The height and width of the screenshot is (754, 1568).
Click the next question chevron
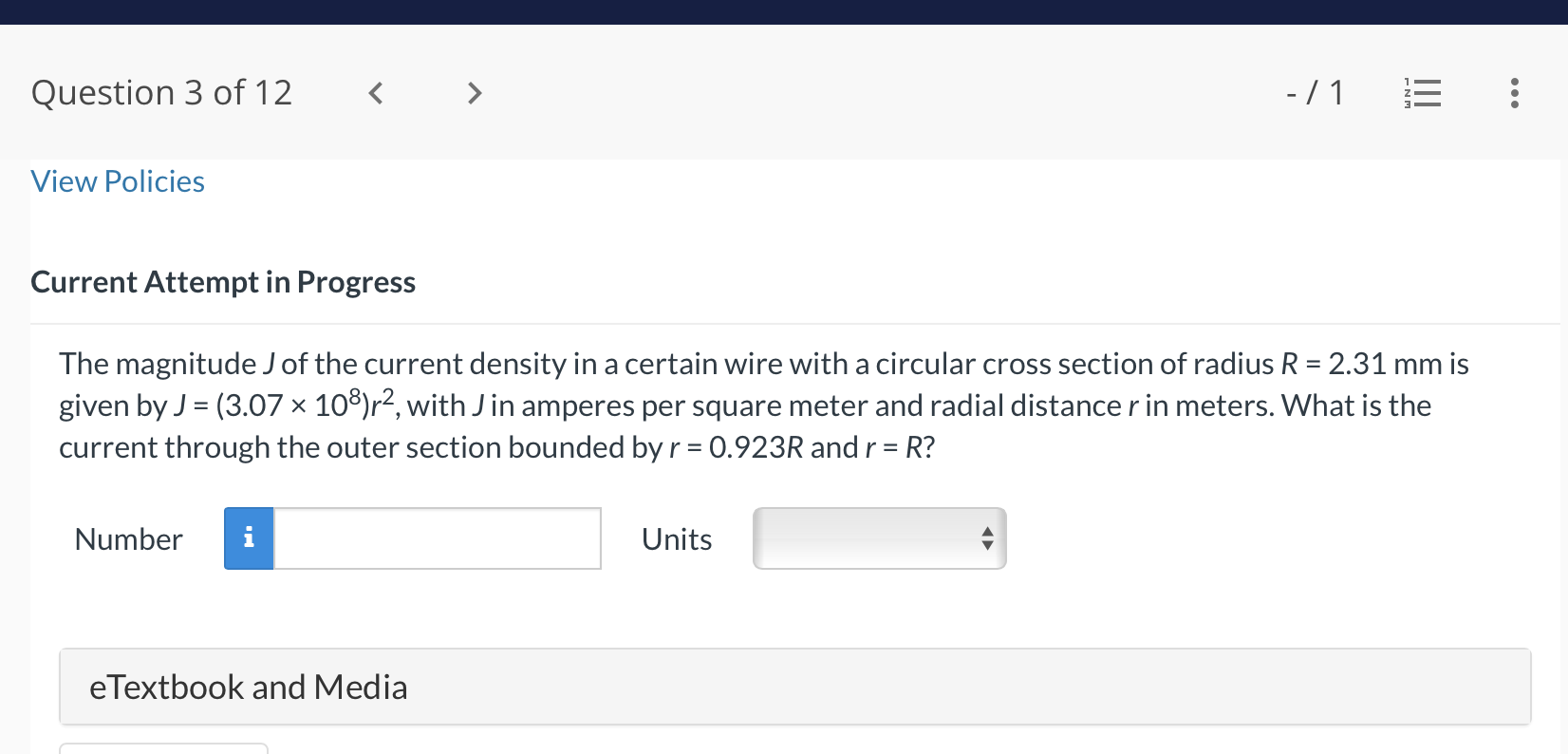click(474, 93)
